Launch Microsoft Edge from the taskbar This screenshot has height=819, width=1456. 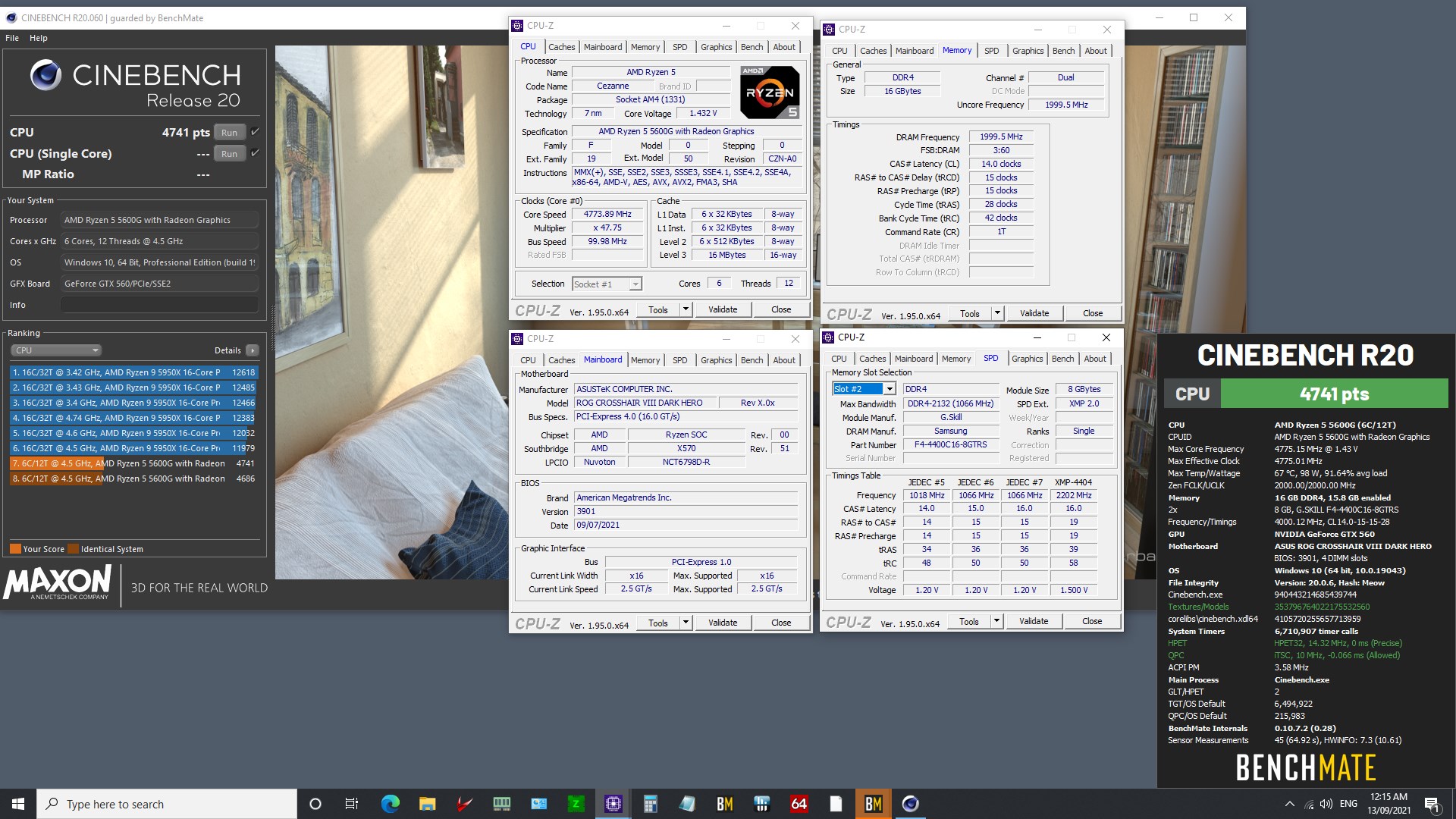point(390,804)
